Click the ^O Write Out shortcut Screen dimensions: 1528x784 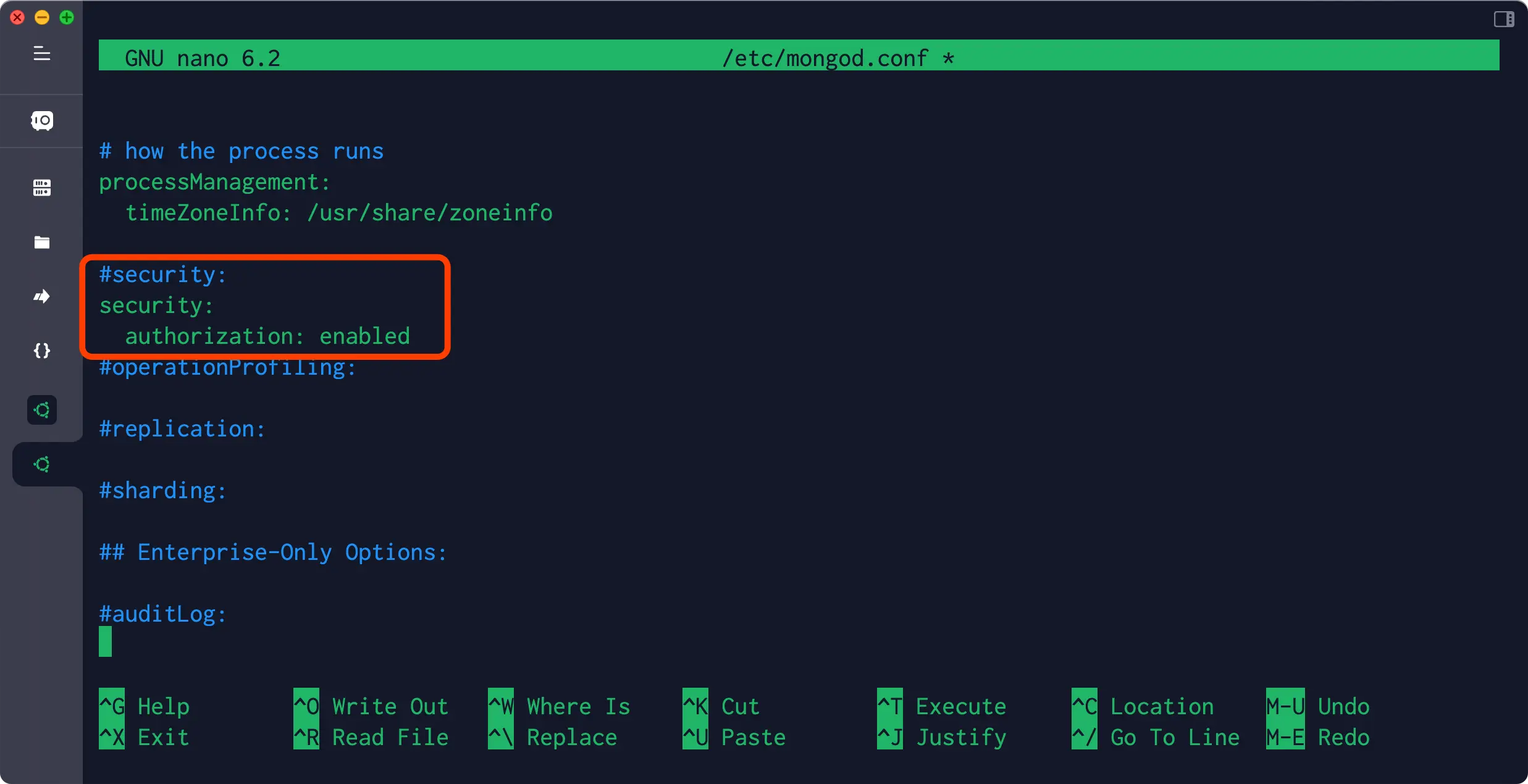pyautogui.click(x=371, y=706)
